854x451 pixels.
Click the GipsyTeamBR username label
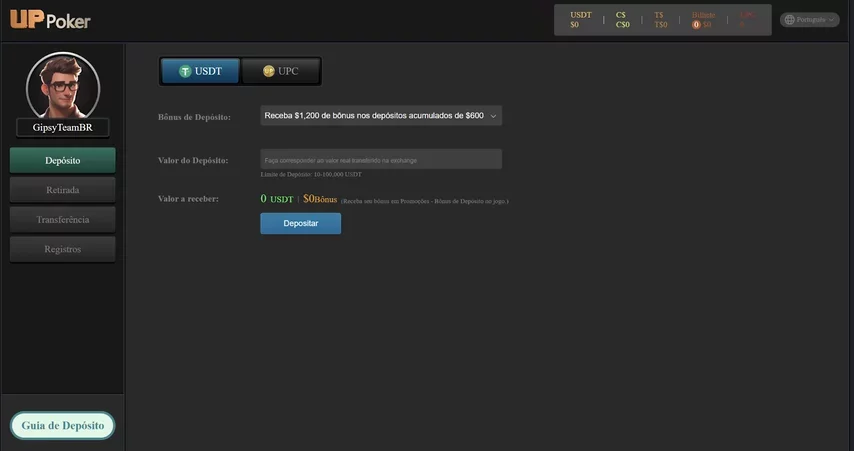point(63,128)
